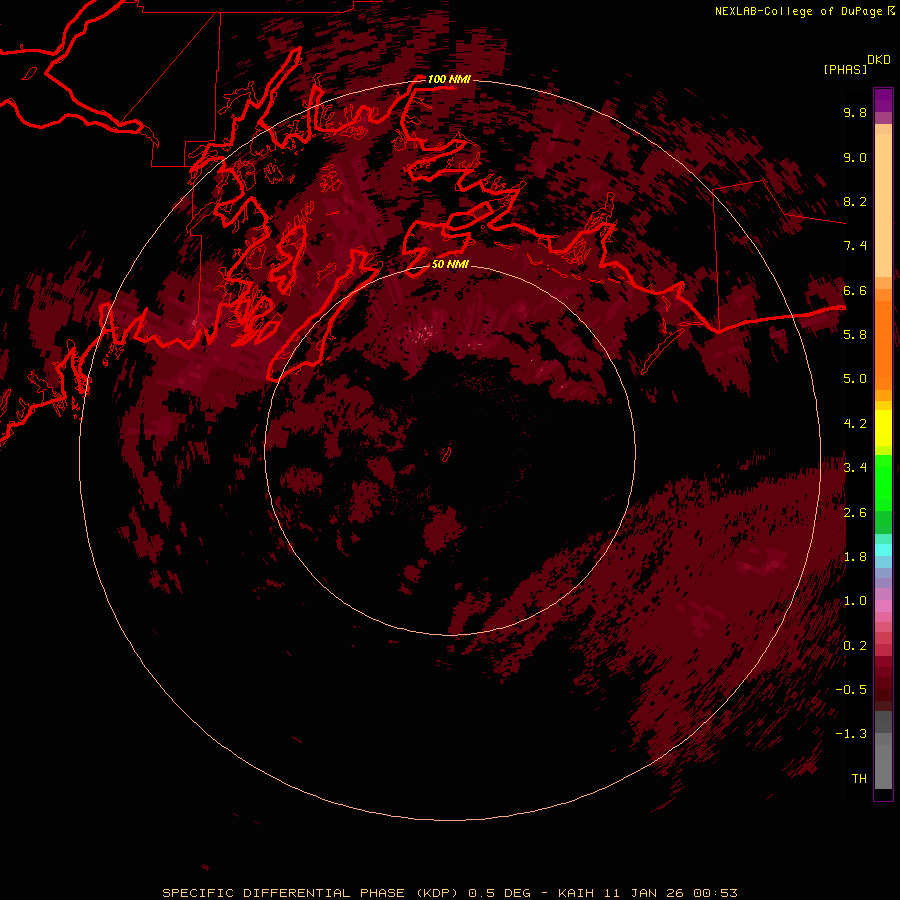Click the NEXLAB-College of DuPage credit text
The width and height of the screenshot is (900, 900).
point(798,11)
